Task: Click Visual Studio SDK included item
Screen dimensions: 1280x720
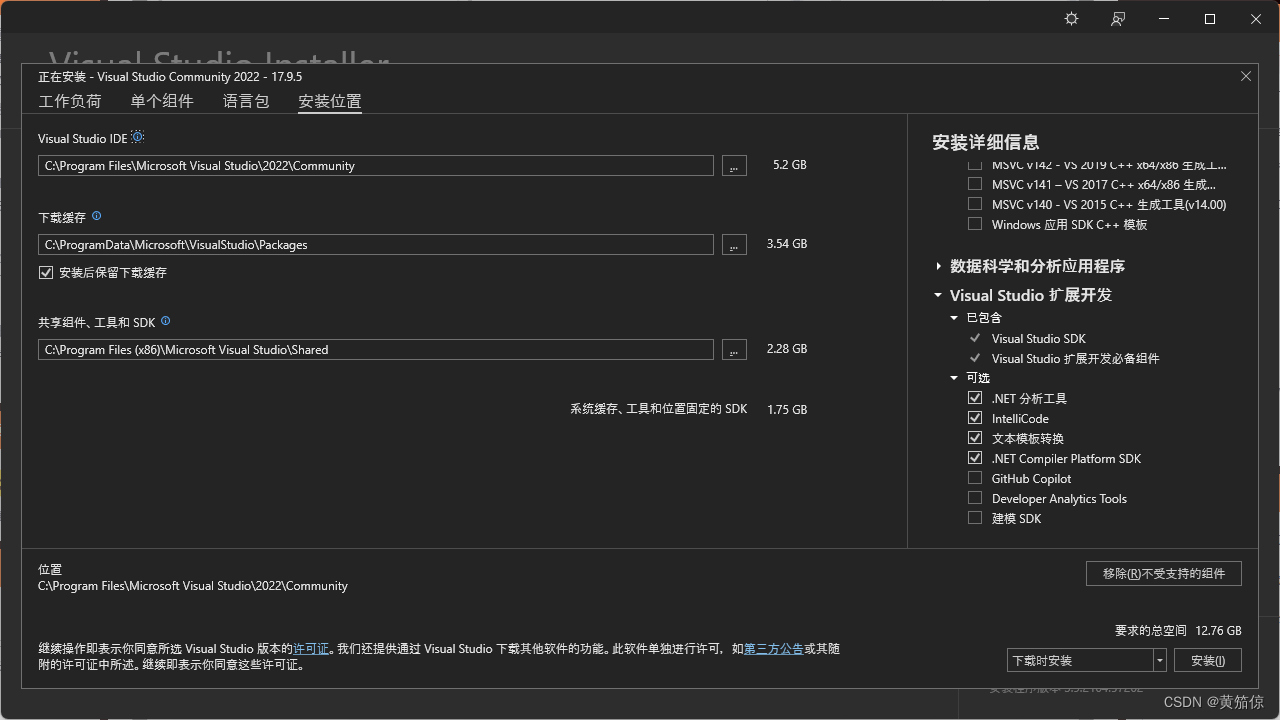Action: 1038,338
